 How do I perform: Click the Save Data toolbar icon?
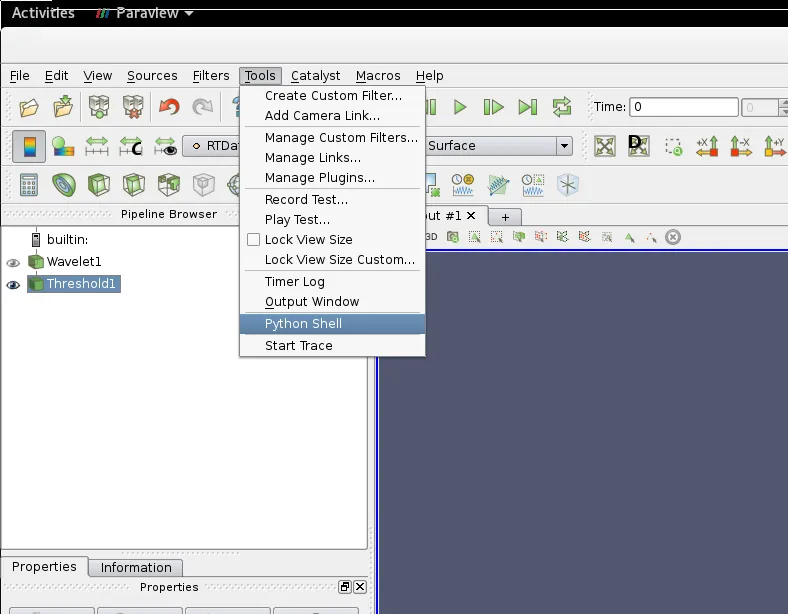pyautogui.click(x=63, y=107)
